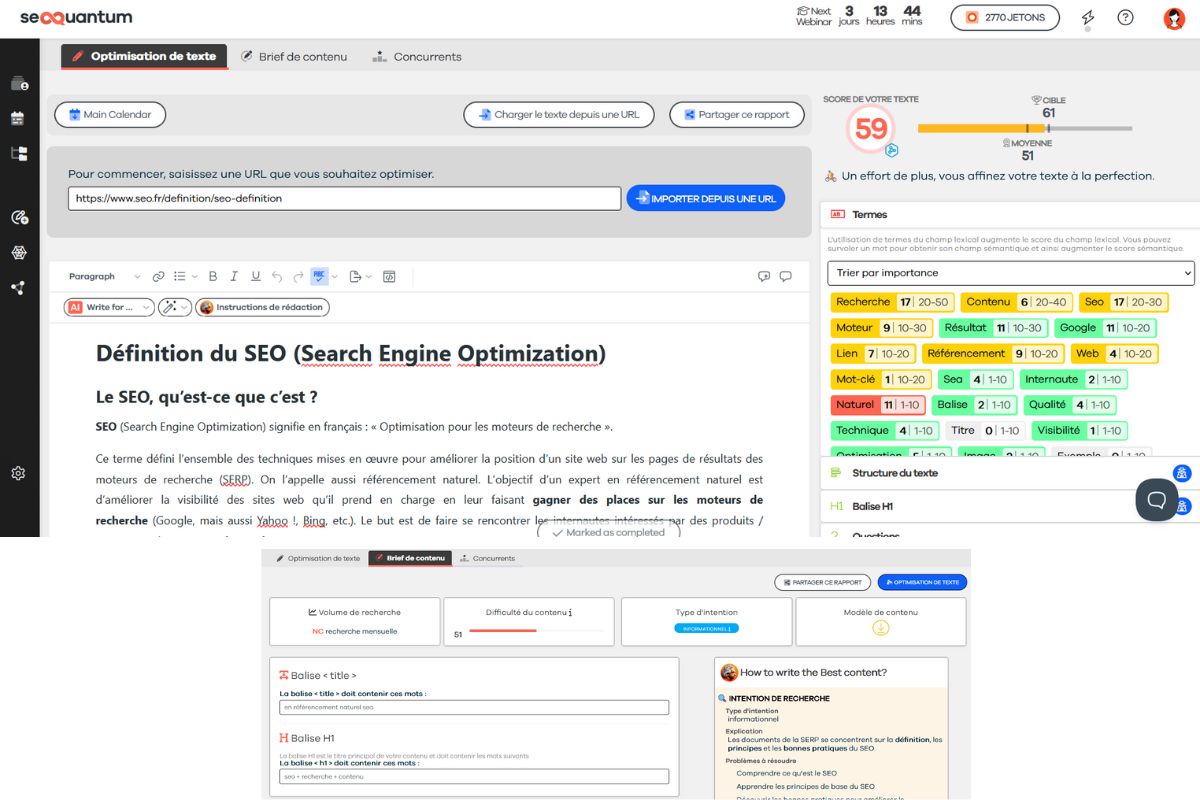The width and height of the screenshot is (1200, 800).
Task: Download the content model icon
Action: [880, 628]
